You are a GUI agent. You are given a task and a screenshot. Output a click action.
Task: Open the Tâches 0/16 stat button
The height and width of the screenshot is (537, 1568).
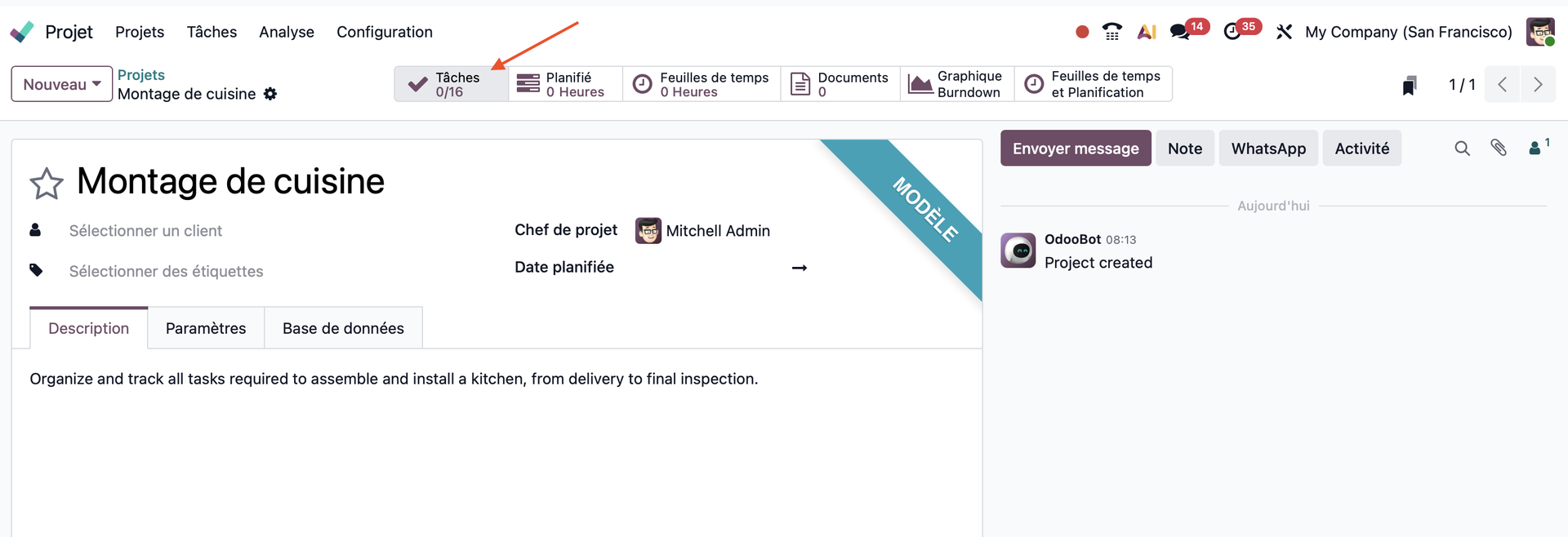451,84
